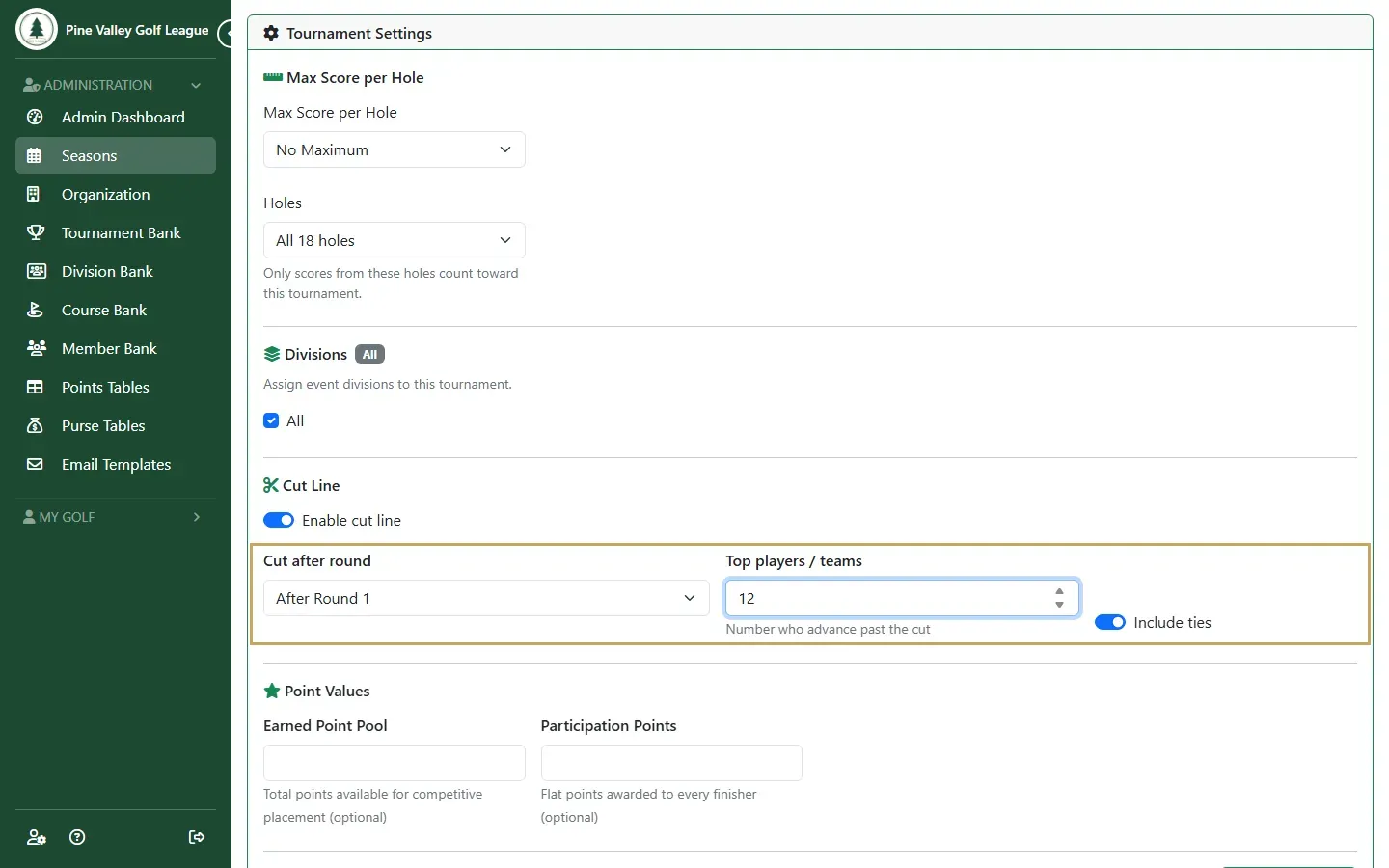Disable the Enable cut line toggle

(x=279, y=520)
